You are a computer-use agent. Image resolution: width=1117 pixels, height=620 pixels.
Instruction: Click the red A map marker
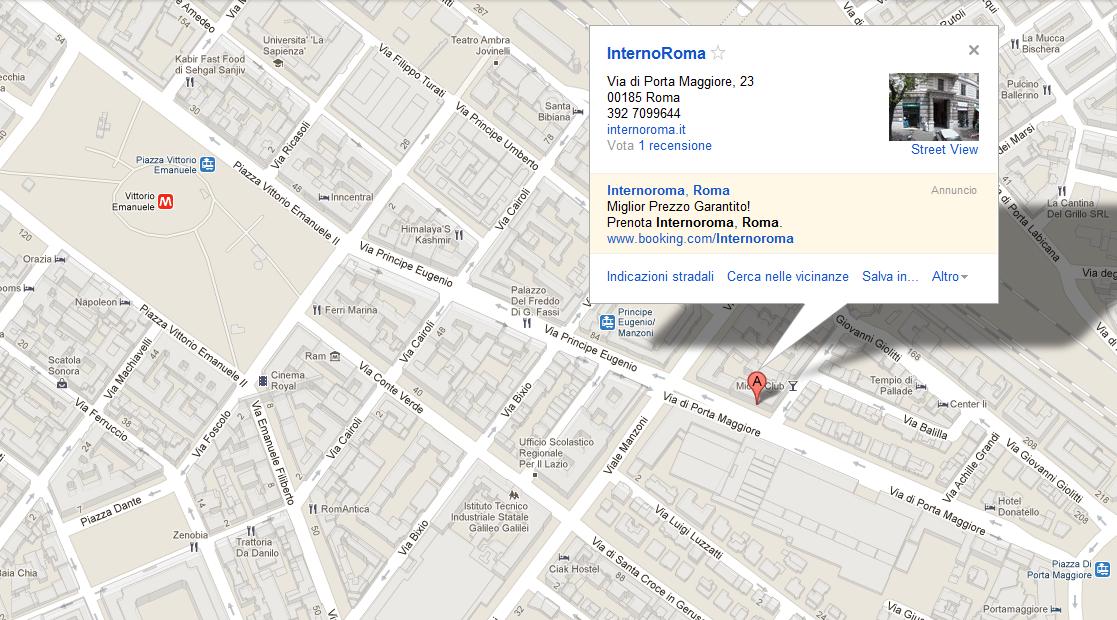(757, 388)
